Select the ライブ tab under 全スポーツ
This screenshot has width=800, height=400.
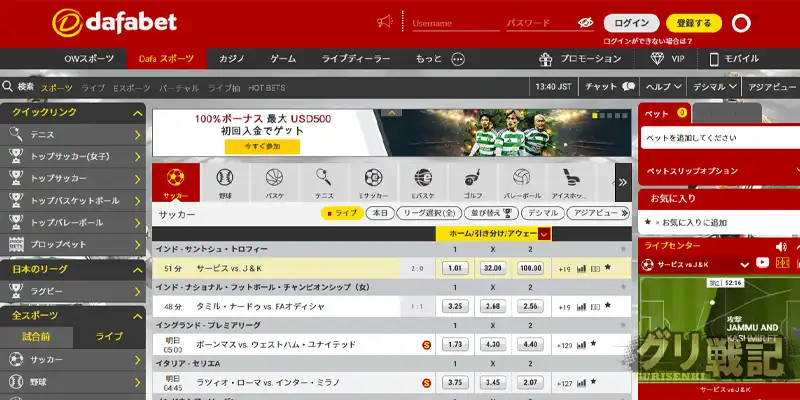click(110, 337)
